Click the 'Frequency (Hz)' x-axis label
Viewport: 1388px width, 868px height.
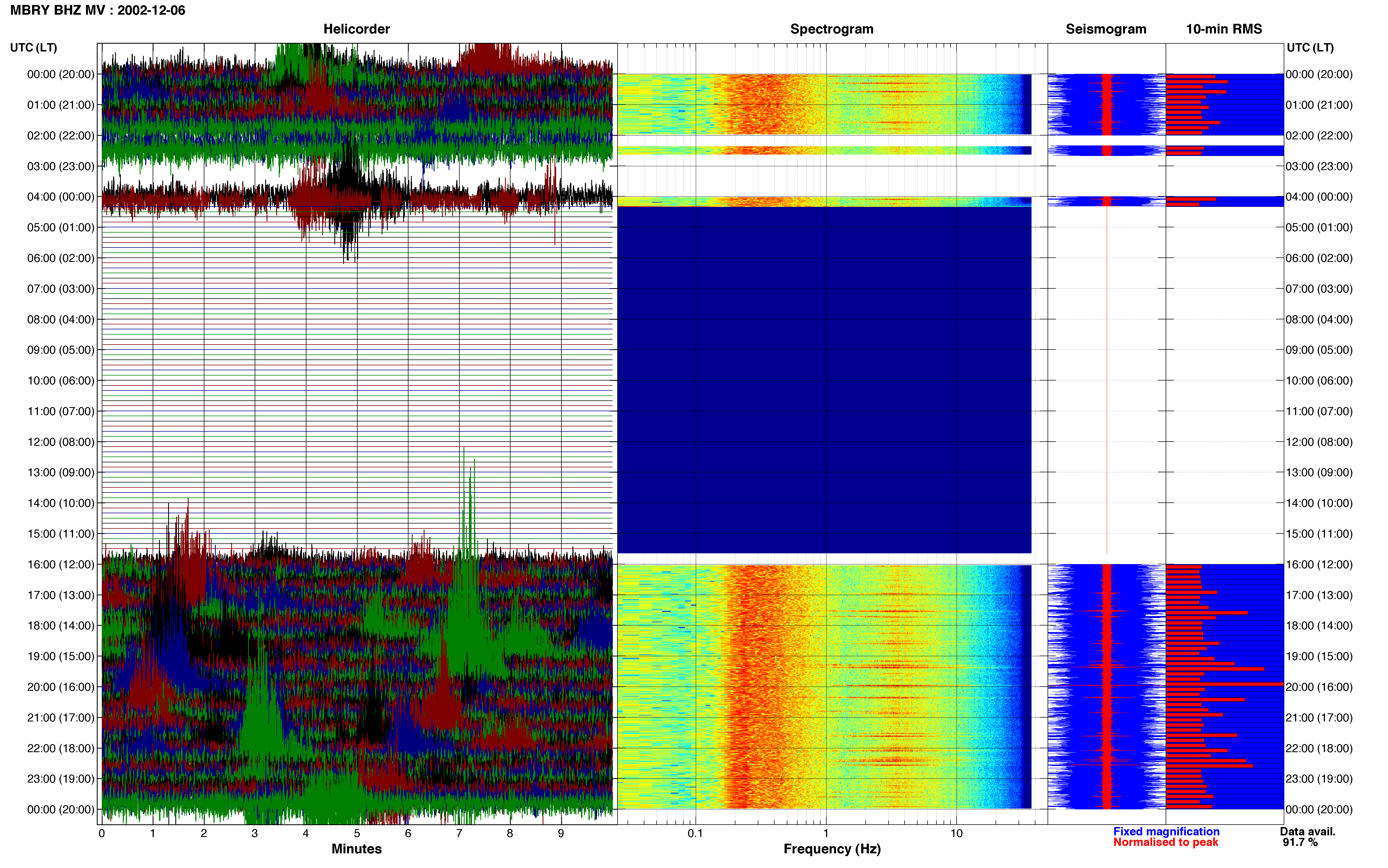[832, 849]
